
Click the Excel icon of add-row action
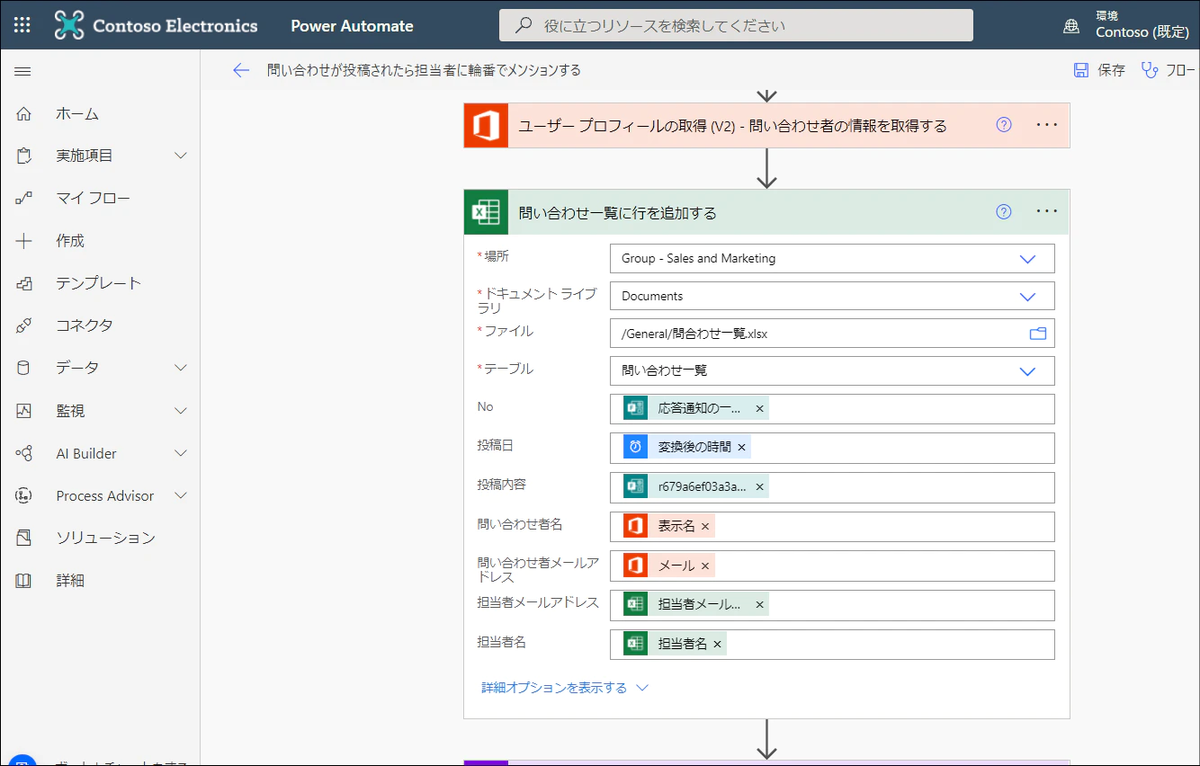pos(486,212)
